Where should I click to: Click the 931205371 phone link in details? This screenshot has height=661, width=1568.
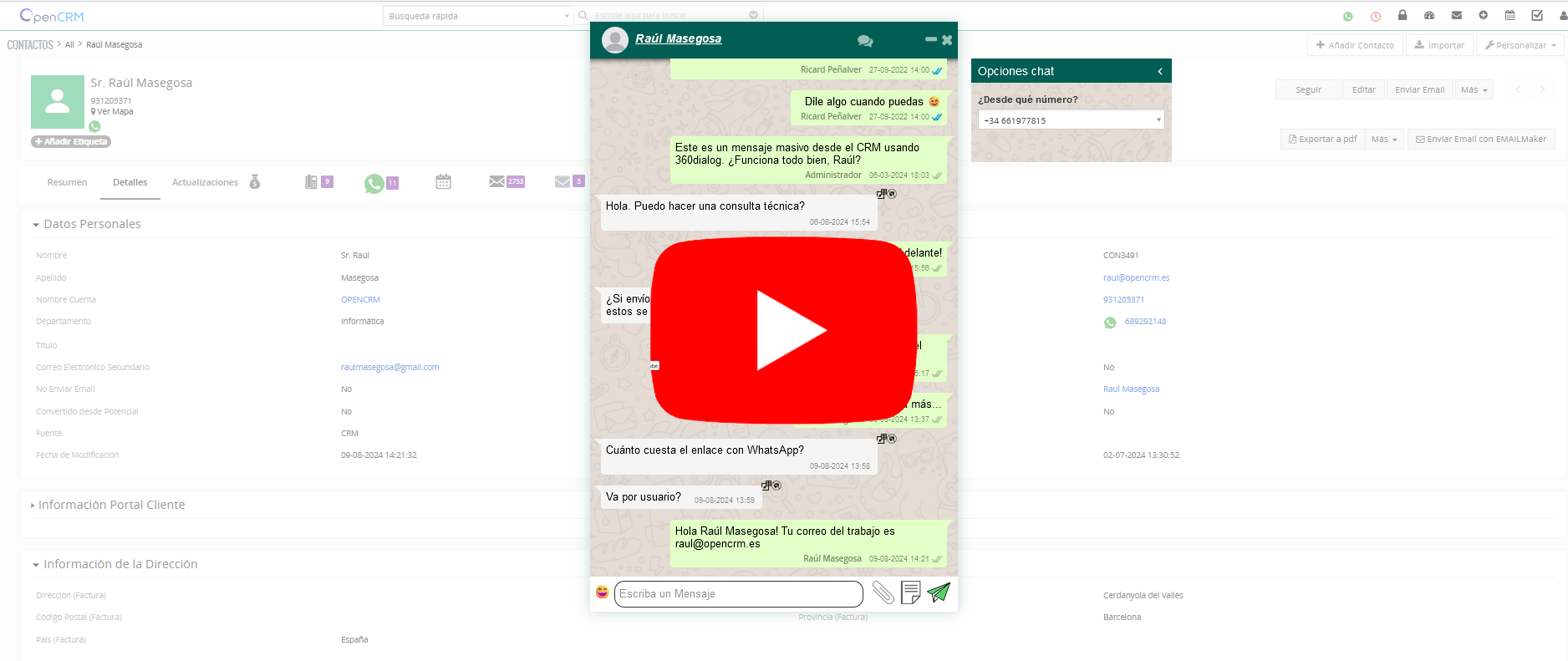pos(1123,300)
